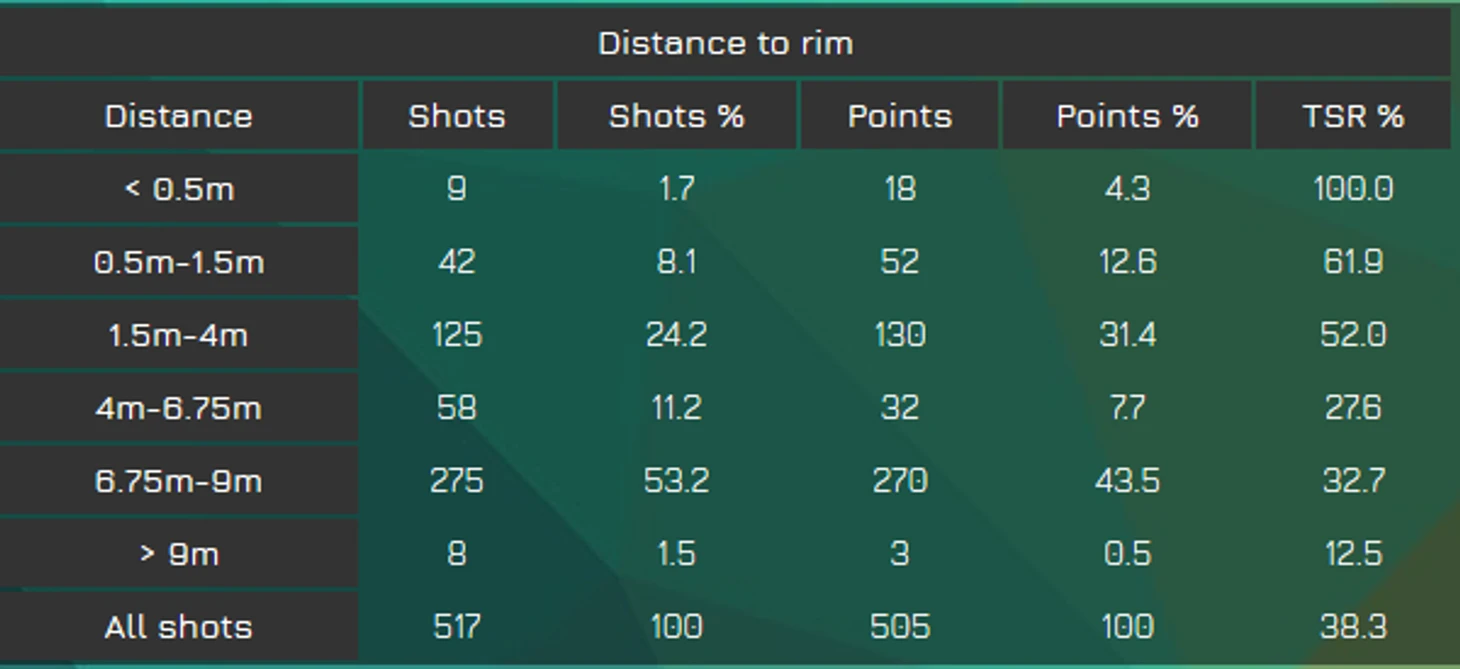Click the 38.3 overall TSR % cell
This screenshot has width=1460, height=669.
(x=1352, y=627)
